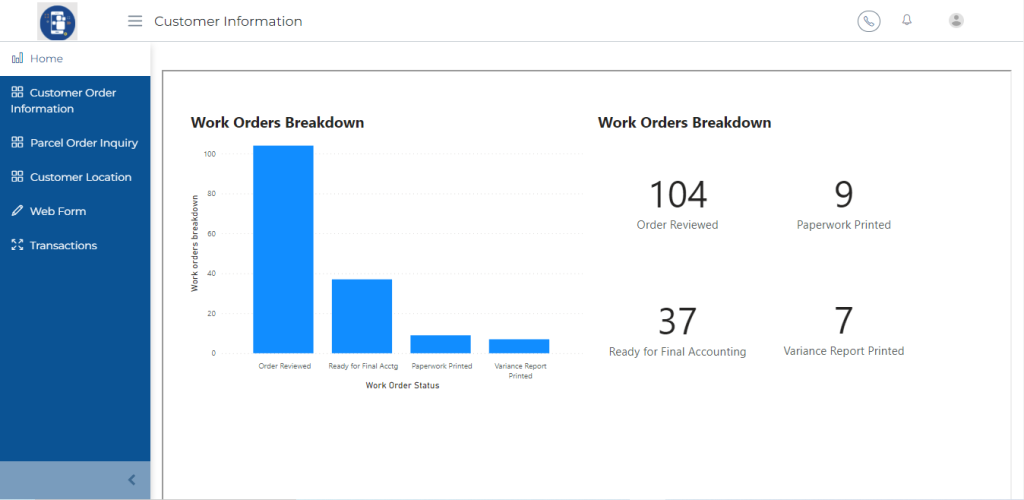Click the Ready for Final Acctg bar
This screenshot has height=500, width=1024.
[x=362, y=316]
